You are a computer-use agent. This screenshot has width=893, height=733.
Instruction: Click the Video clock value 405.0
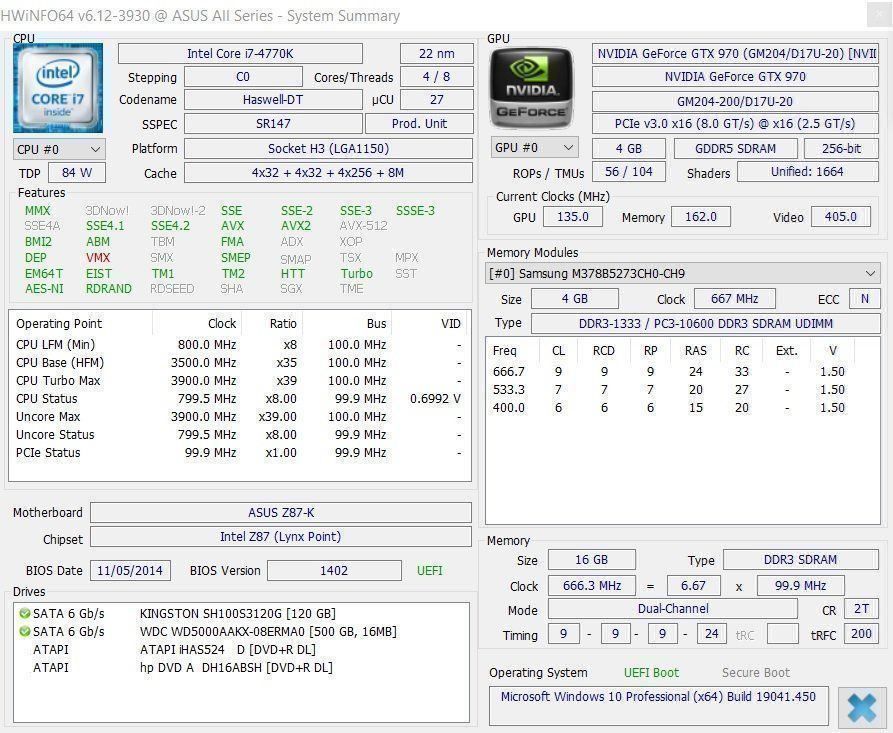point(841,216)
